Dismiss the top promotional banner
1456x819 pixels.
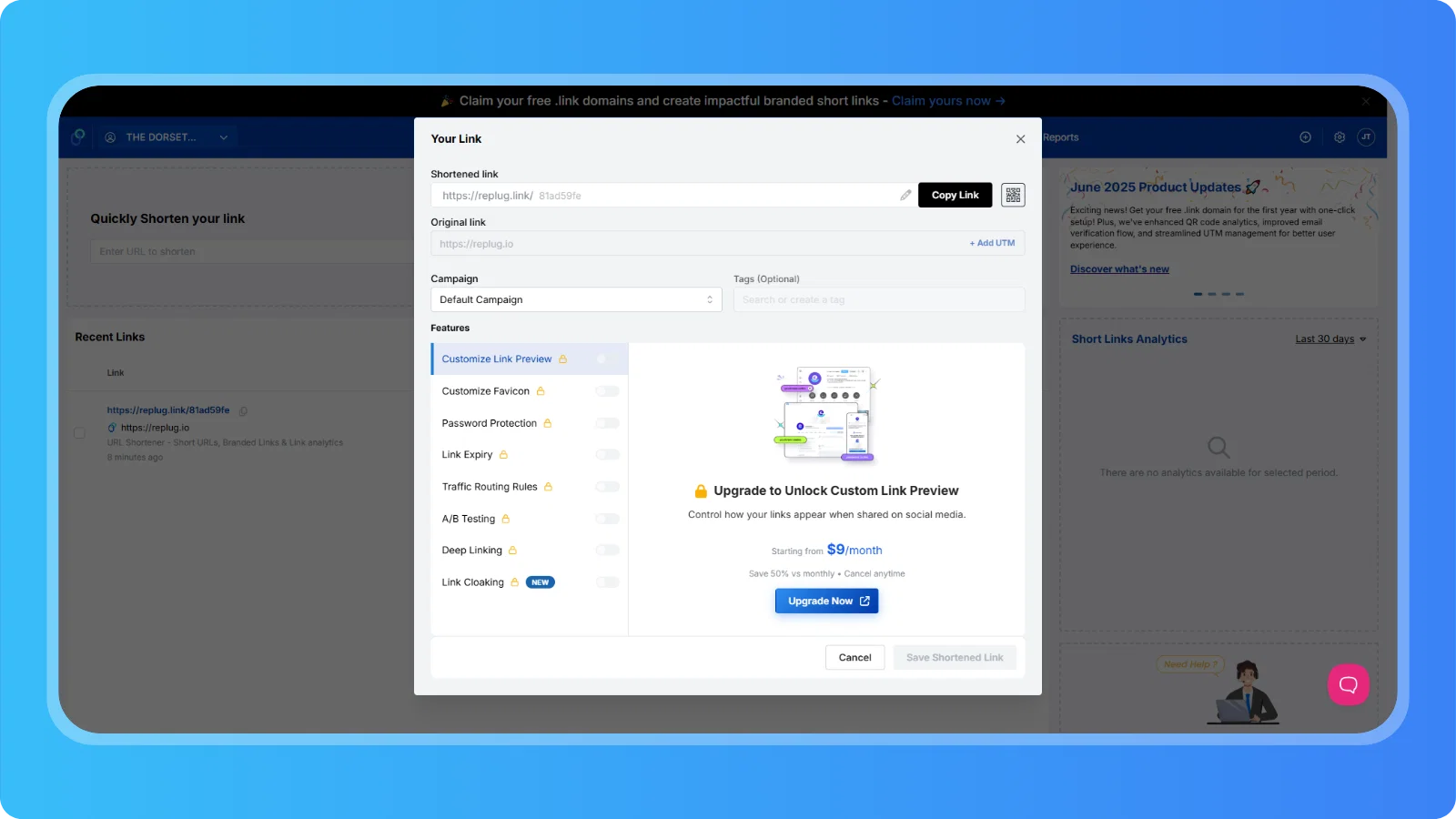(x=1366, y=101)
